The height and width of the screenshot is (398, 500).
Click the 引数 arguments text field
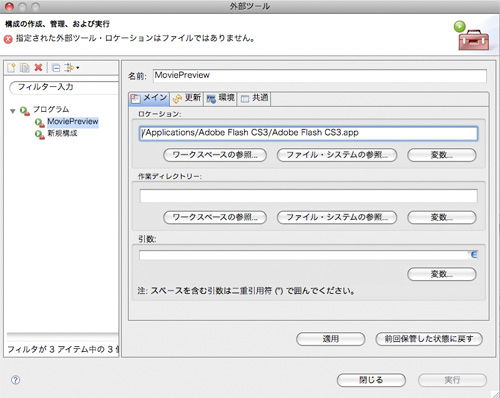coord(308,255)
